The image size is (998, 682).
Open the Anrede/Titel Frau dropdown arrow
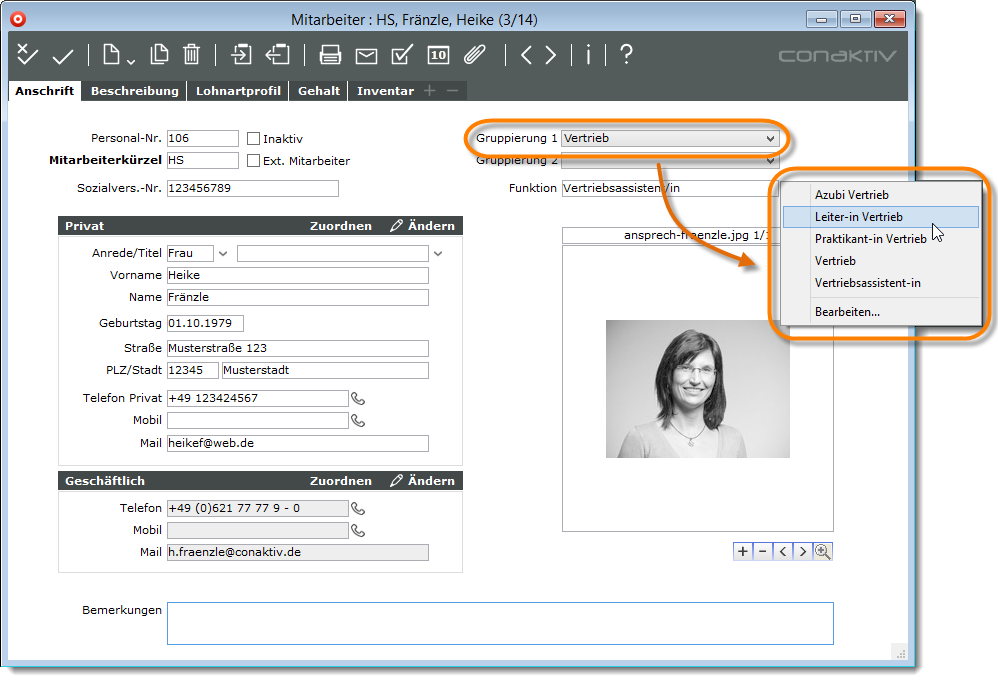click(x=223, y=254)
